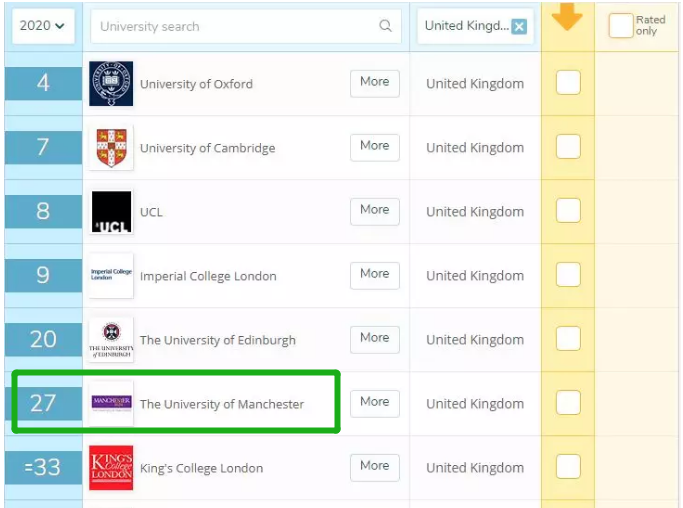Click the University of Oxford crest logo

(110, 84)
